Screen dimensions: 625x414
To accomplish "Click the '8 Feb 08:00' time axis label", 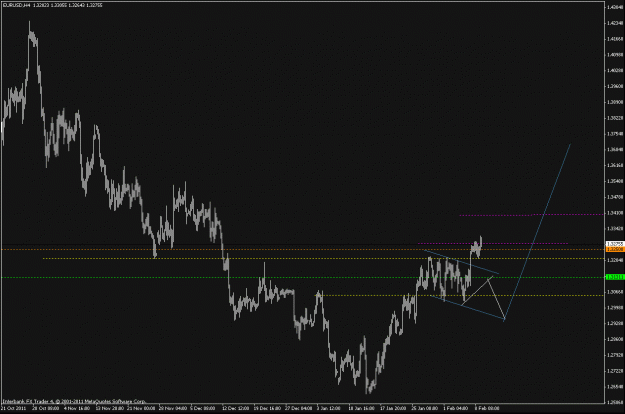I will click(x=487, y=408).
